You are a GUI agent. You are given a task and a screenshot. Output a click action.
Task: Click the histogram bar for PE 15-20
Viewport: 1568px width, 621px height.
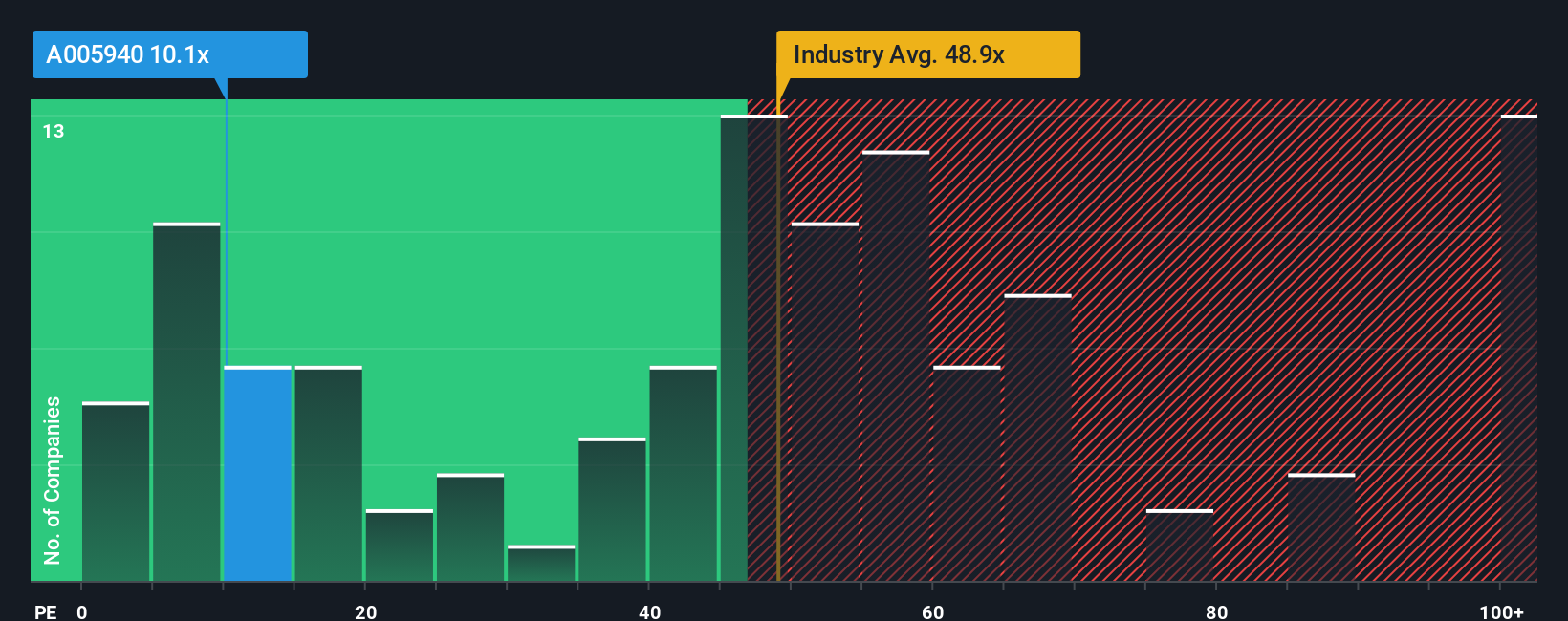click(328, 474)
